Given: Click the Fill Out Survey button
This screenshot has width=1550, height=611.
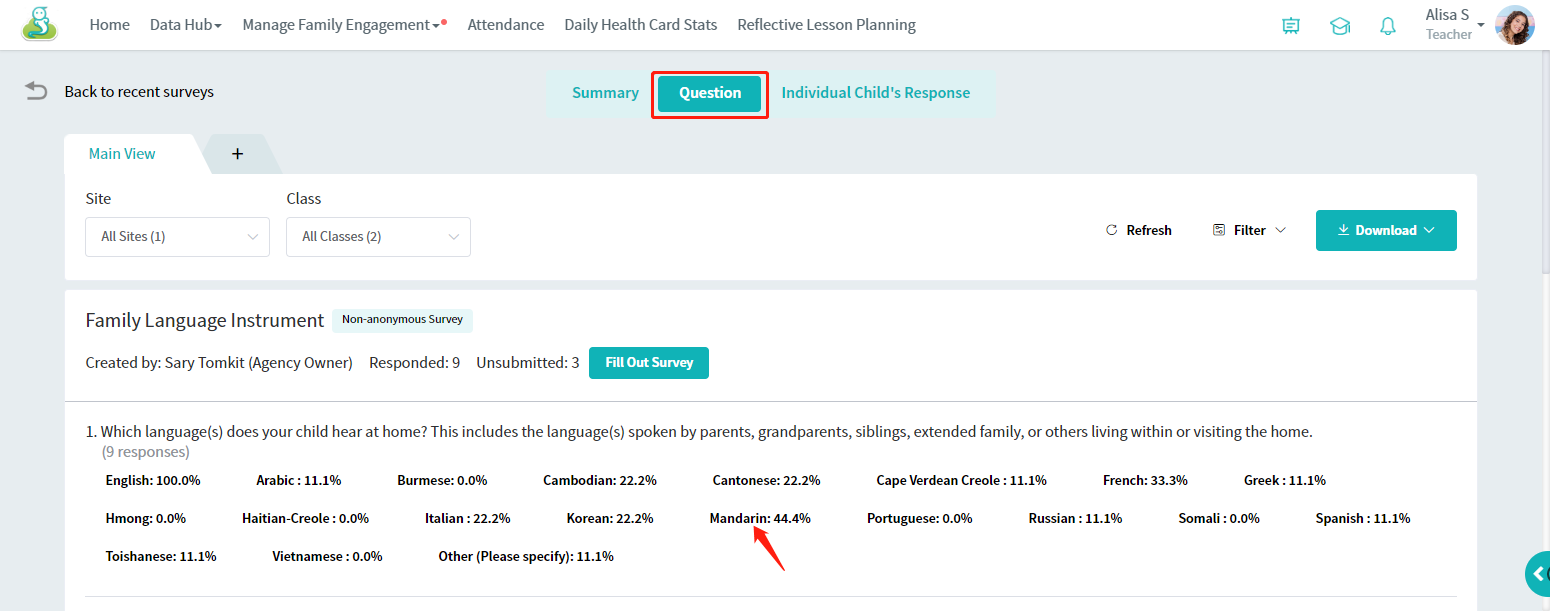Looking at the screenshot, I should click(649, 363).
